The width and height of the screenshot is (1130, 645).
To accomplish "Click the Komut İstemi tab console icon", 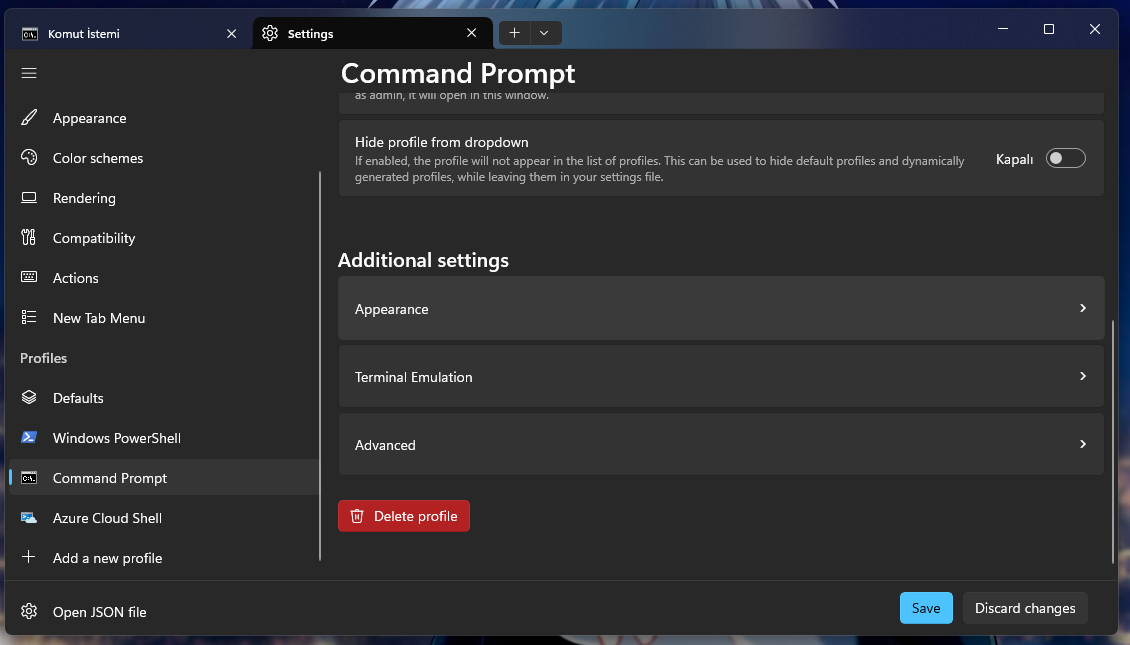I will tap(30, 34).
